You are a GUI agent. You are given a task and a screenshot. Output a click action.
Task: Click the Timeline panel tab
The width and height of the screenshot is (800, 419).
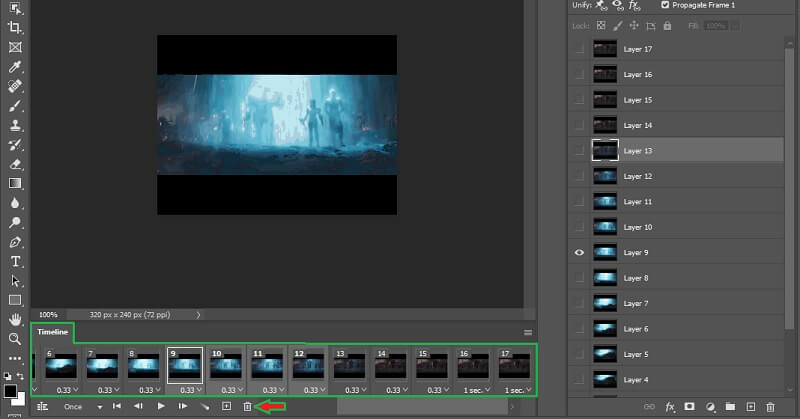[52, 332]
